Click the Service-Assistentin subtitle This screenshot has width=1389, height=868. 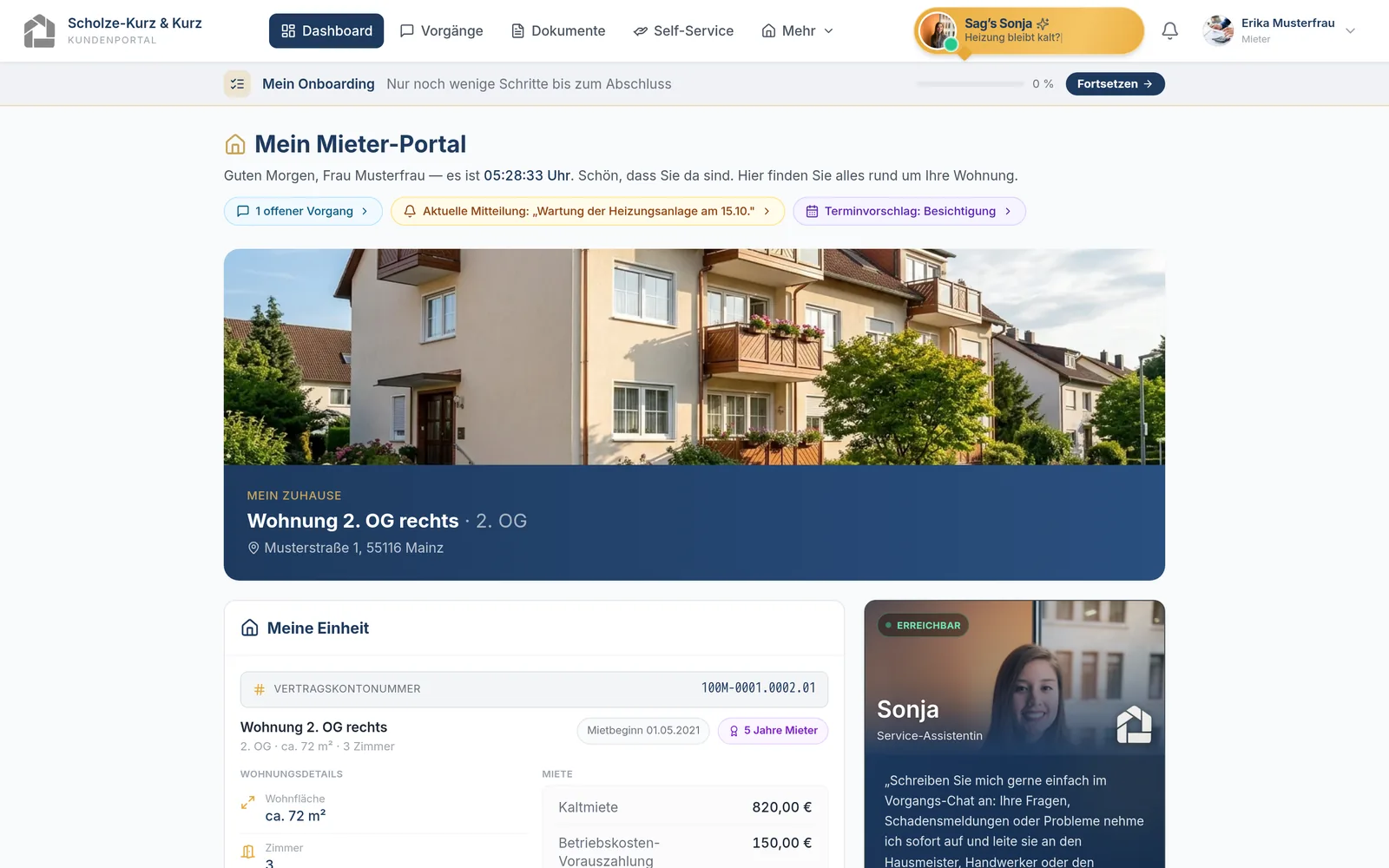930,736
